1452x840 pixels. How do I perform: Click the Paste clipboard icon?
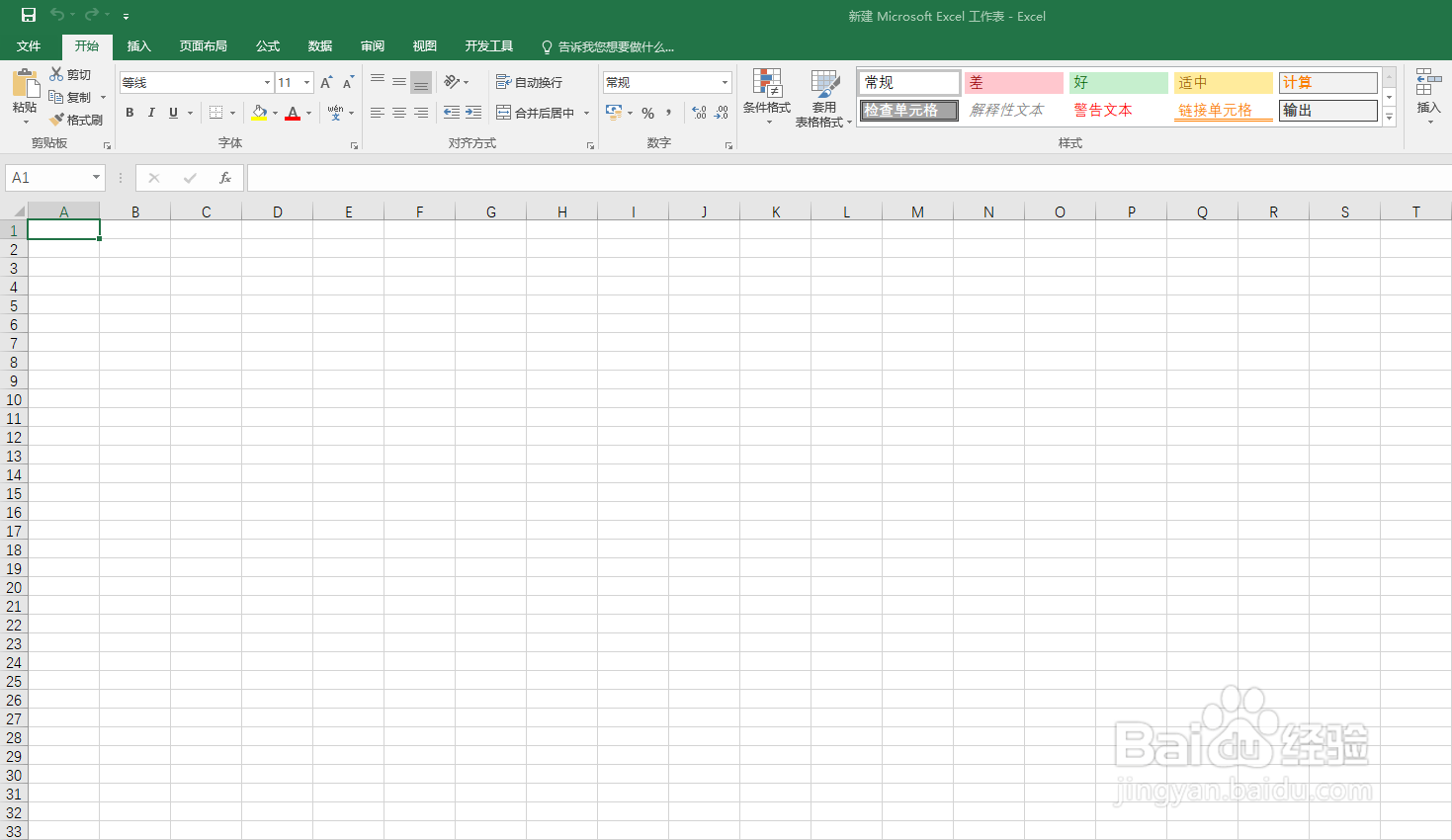25,83
